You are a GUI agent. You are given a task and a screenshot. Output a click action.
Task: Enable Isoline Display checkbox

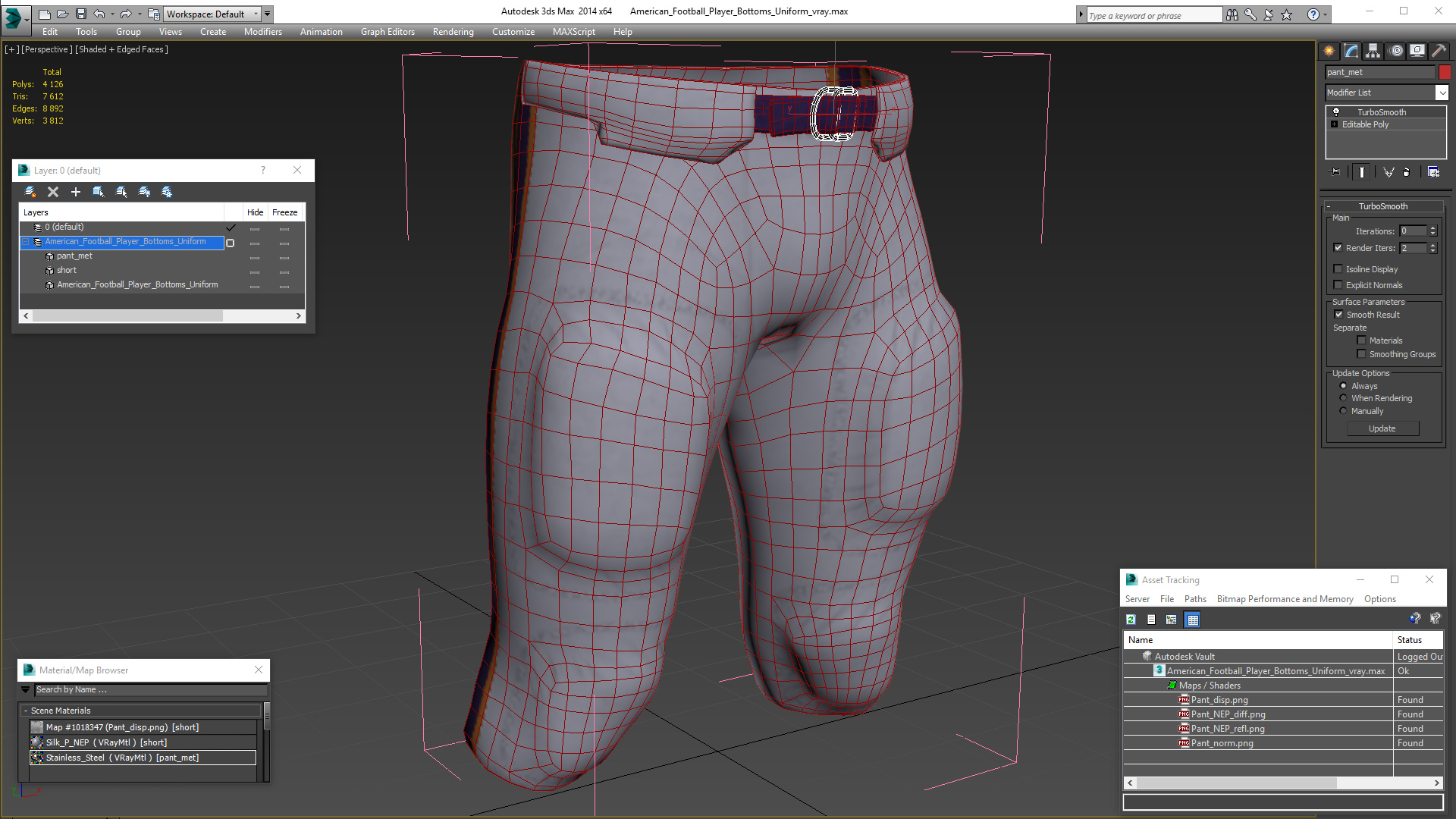1338,269
